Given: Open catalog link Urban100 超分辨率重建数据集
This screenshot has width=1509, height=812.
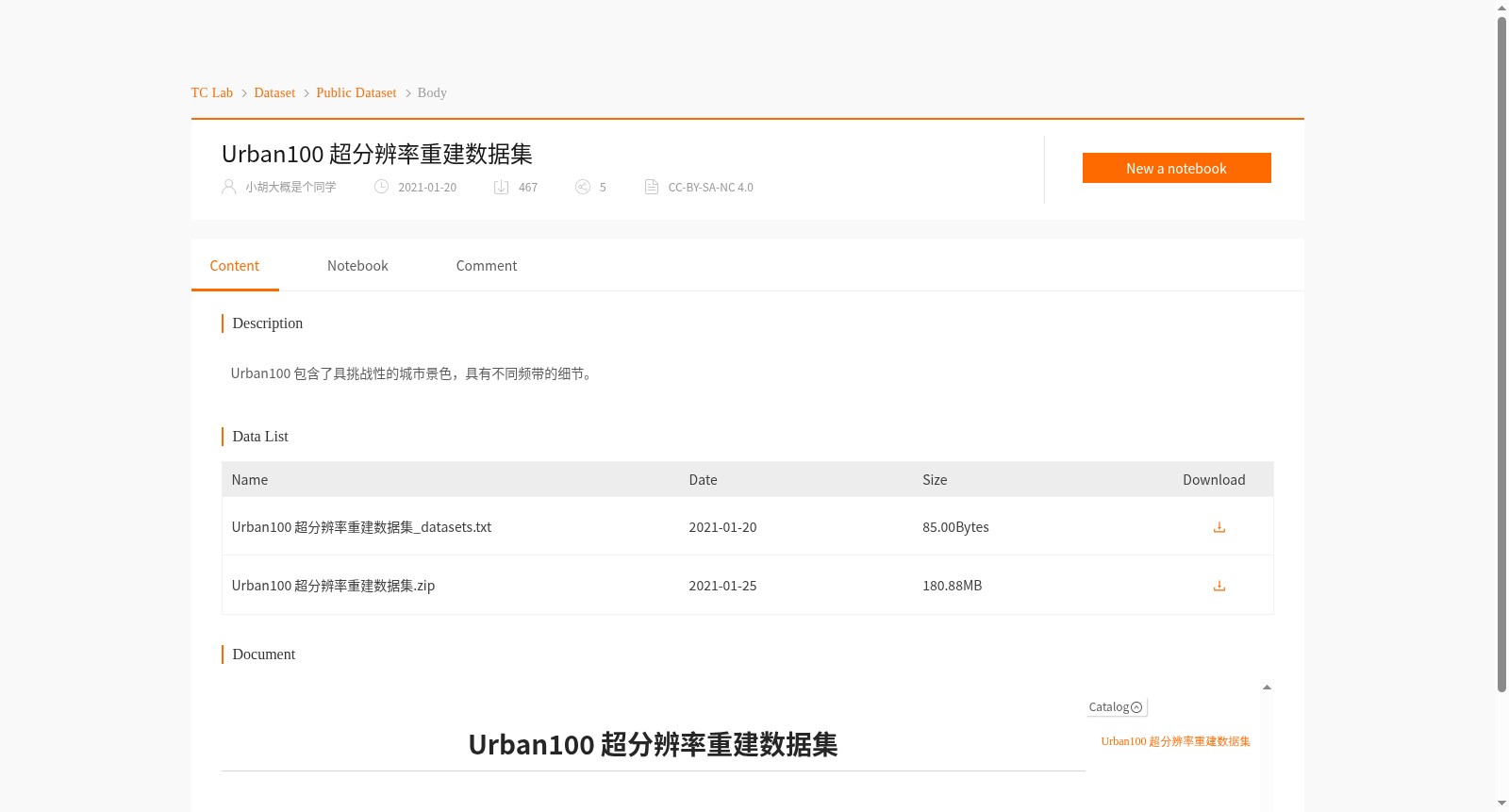Looking at the screenshot, I should (1175, 741).
